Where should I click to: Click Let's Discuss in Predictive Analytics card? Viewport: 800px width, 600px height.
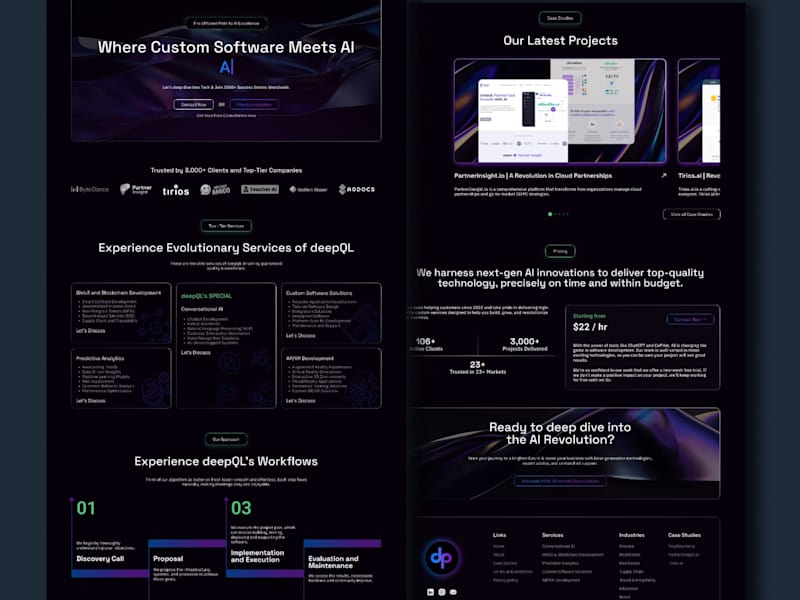tap(91, 401)
